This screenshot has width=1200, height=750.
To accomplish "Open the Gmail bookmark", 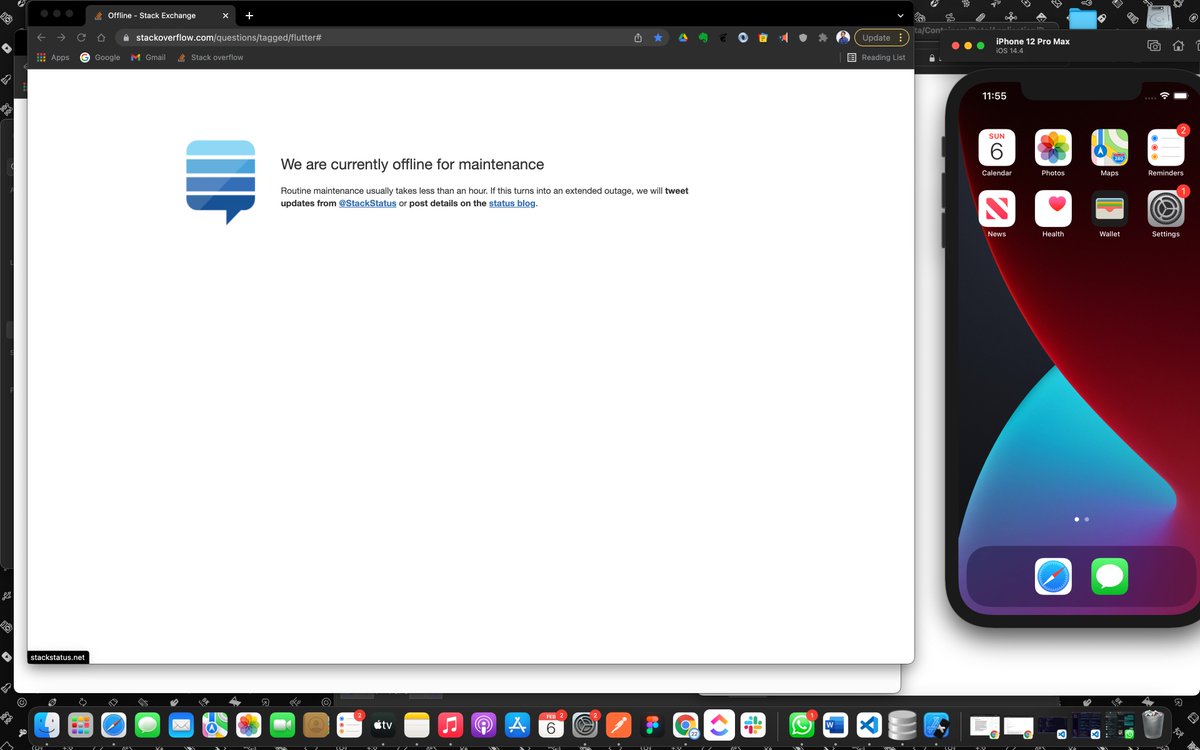I will [148, 57].
